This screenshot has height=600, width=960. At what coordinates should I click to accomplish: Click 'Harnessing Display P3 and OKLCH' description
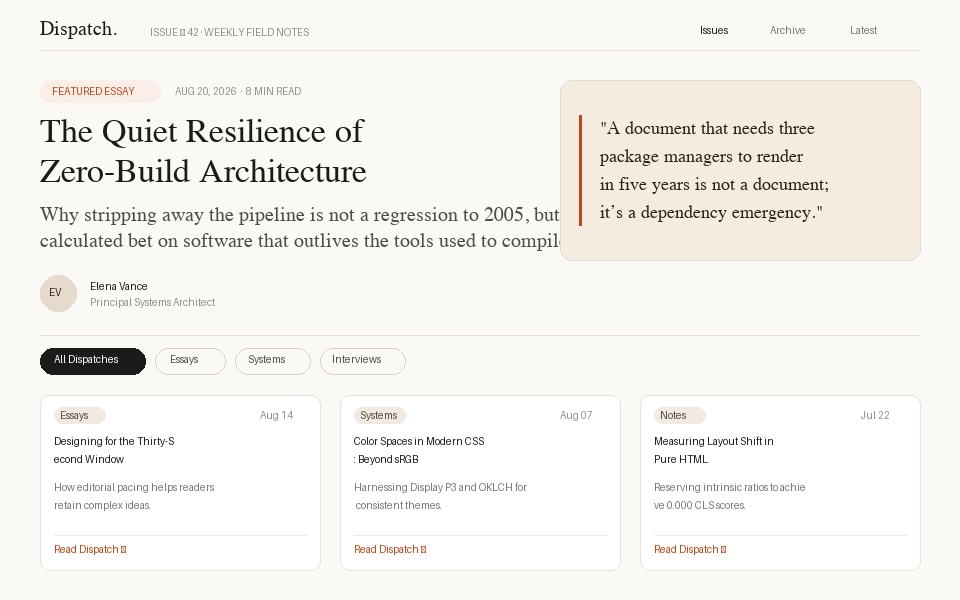pos(440,496)
